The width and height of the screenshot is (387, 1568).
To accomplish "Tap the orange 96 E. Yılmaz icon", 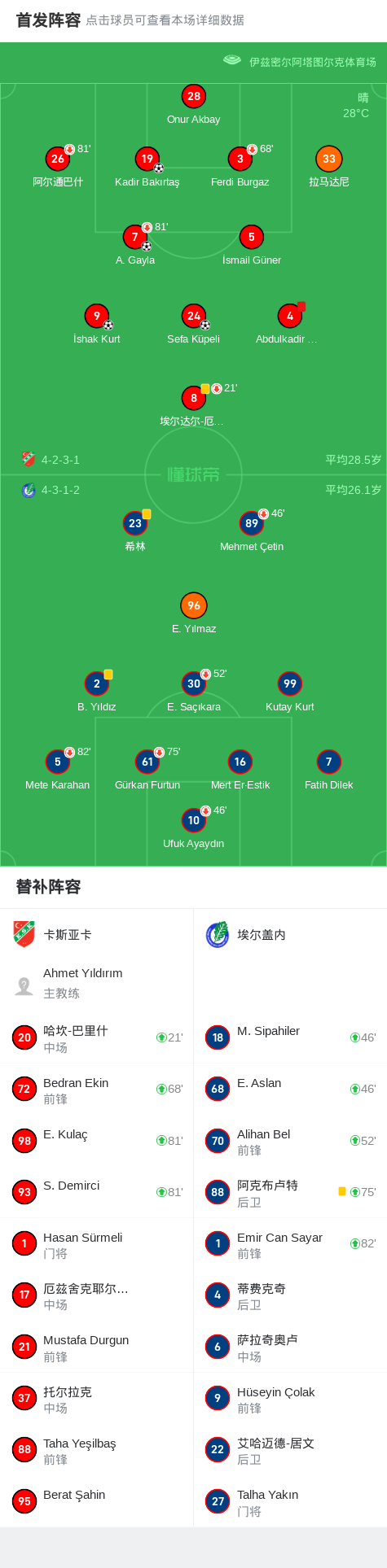I will point(194,605).
